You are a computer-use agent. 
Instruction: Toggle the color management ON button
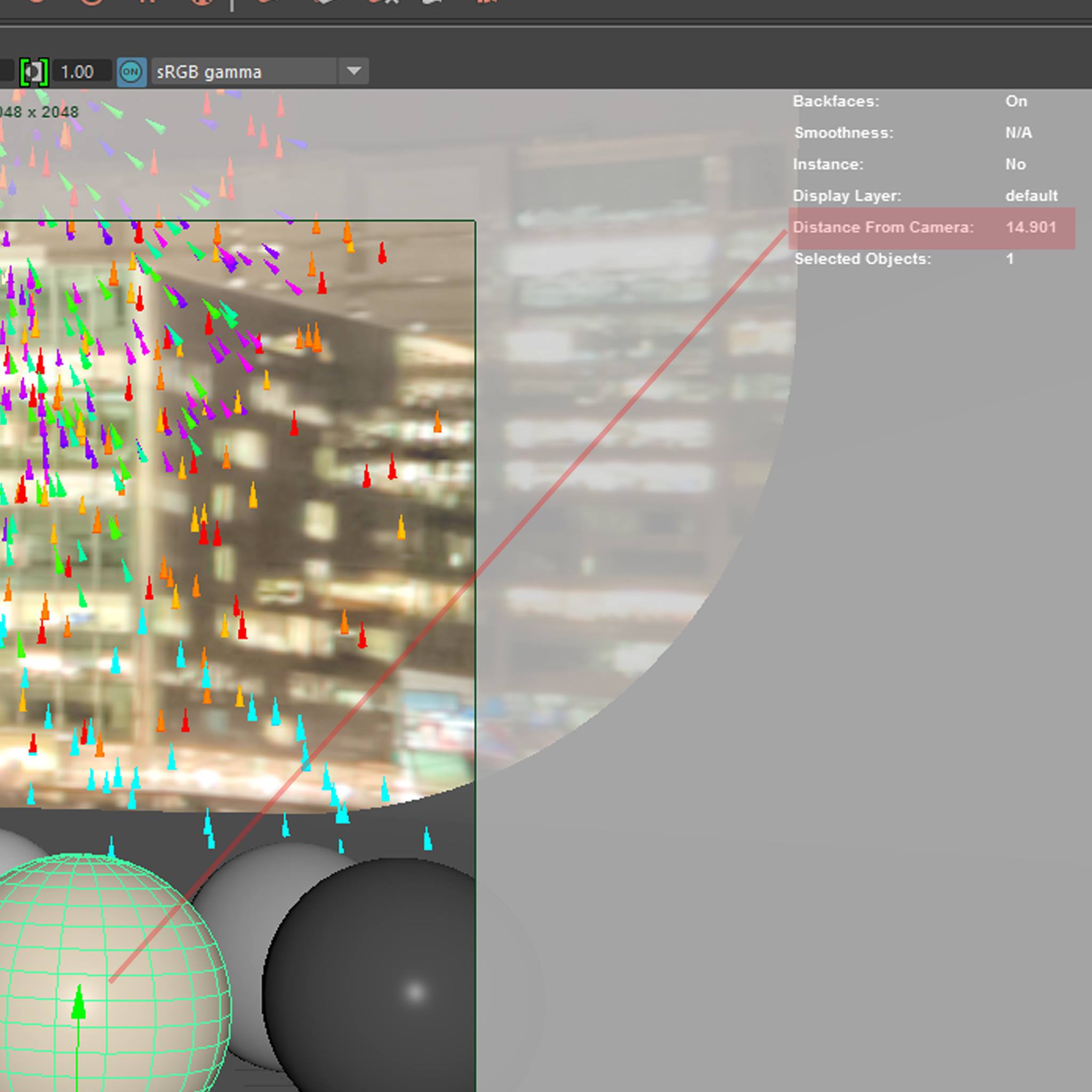click(x=131, y=72)
